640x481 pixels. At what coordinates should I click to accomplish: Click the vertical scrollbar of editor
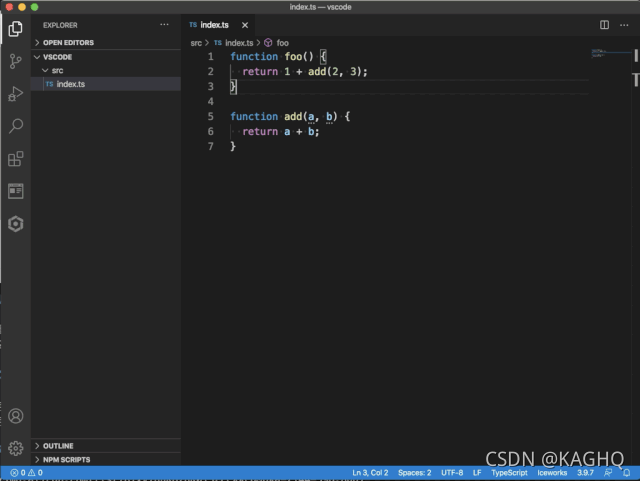[636, 257]
